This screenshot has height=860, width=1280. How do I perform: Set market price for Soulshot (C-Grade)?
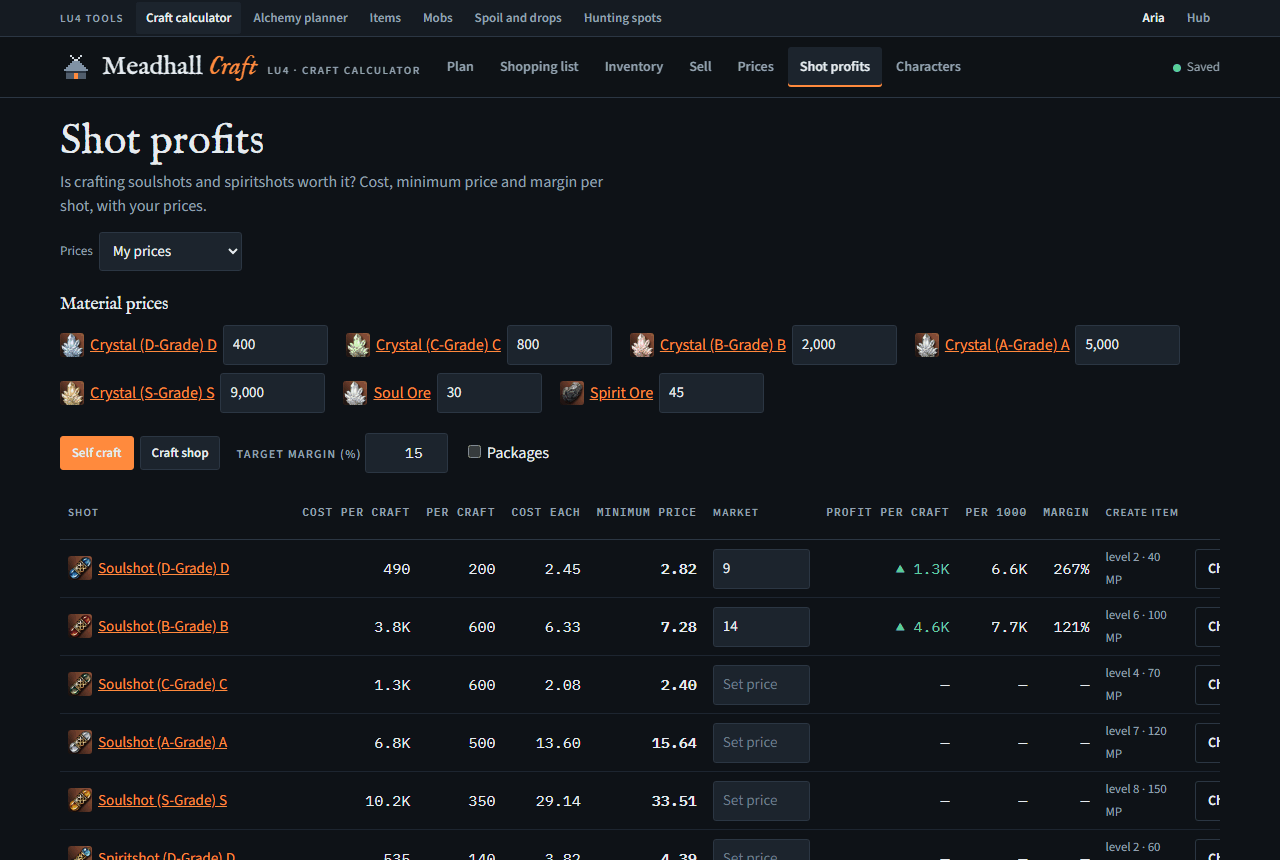[x=761, y=685]
